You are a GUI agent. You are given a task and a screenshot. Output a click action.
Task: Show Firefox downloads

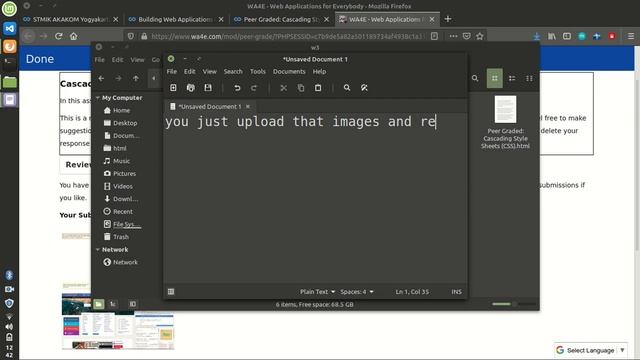[x=537, y=36]
